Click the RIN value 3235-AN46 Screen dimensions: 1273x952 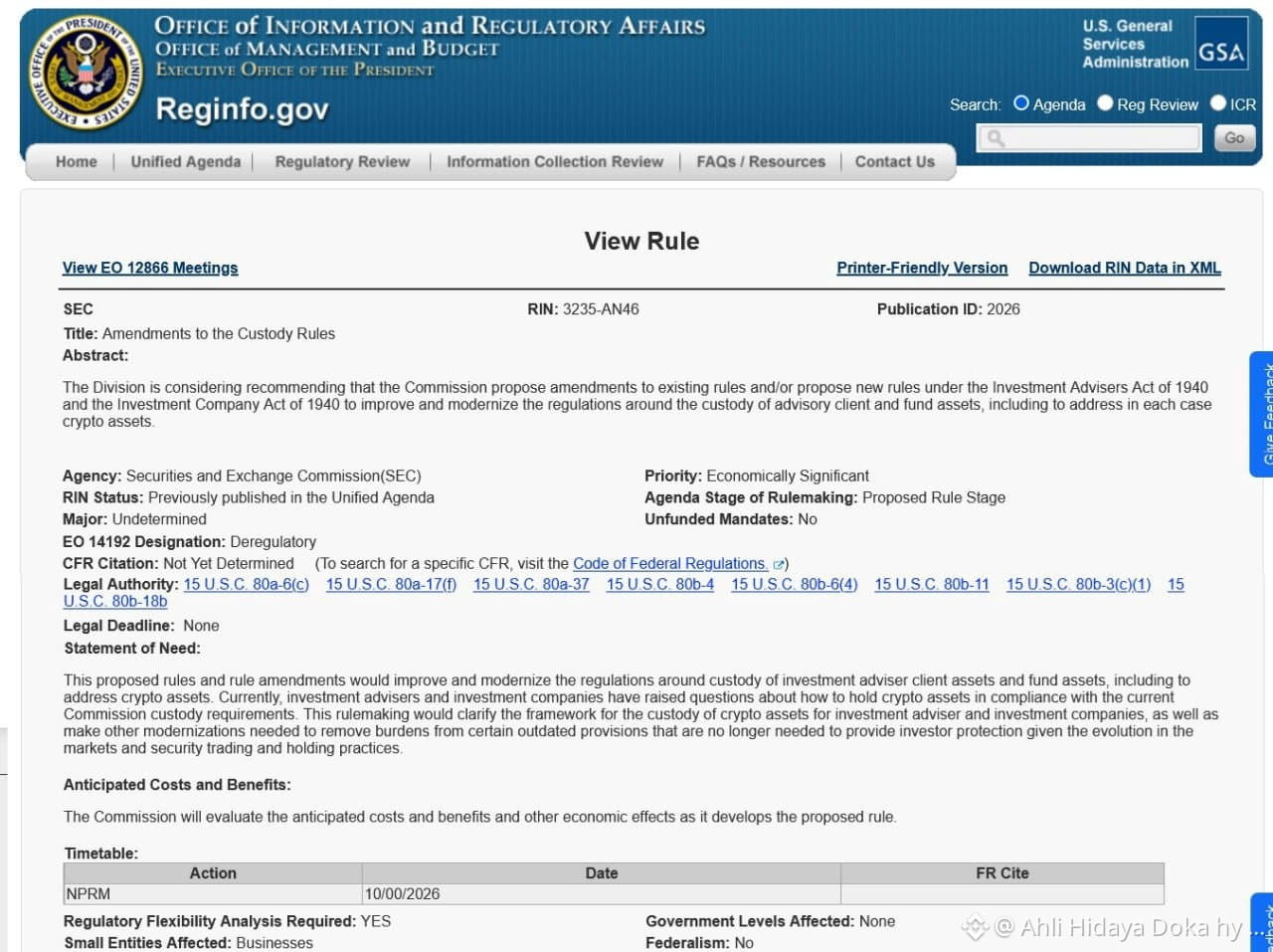coord(601,309)
